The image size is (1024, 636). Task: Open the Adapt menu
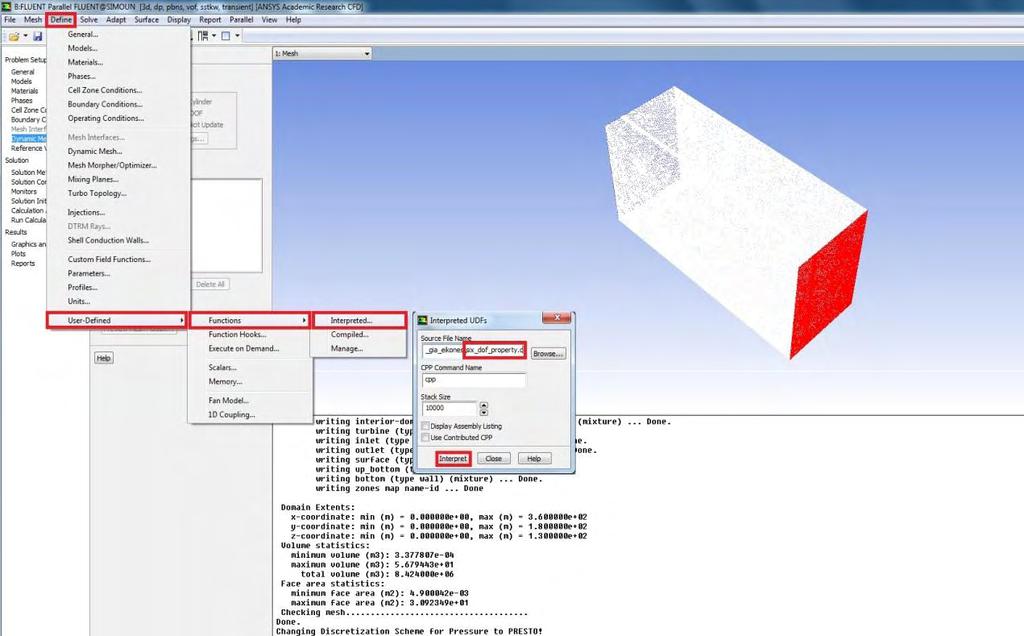(x=116, y=20)
